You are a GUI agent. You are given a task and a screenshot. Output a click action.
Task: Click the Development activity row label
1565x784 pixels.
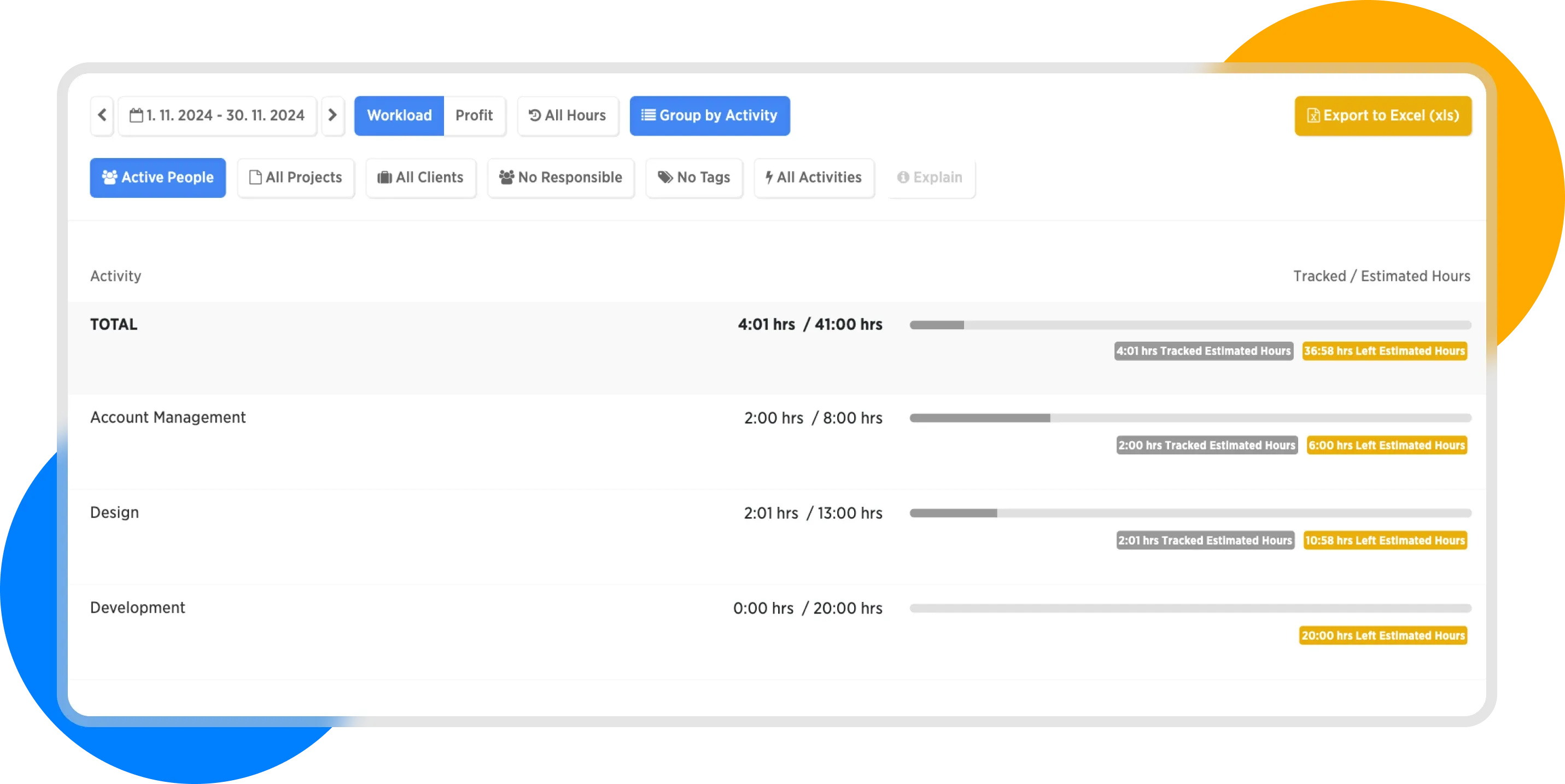(x=137, y=608)
